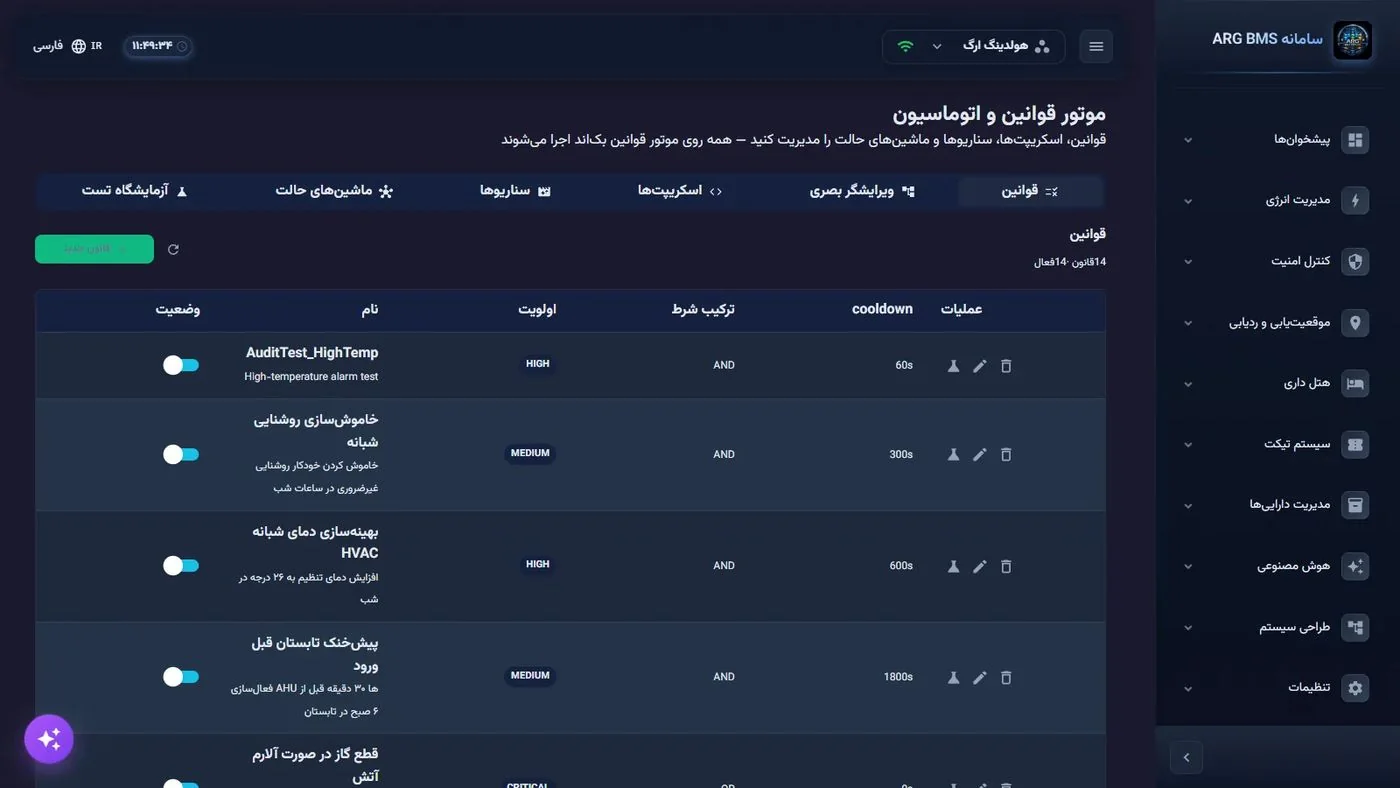Edit the خاموش‌سازی روشنایی شبانه rule
The height and width of the screenshot is (788, 1400).
point(980,455)
